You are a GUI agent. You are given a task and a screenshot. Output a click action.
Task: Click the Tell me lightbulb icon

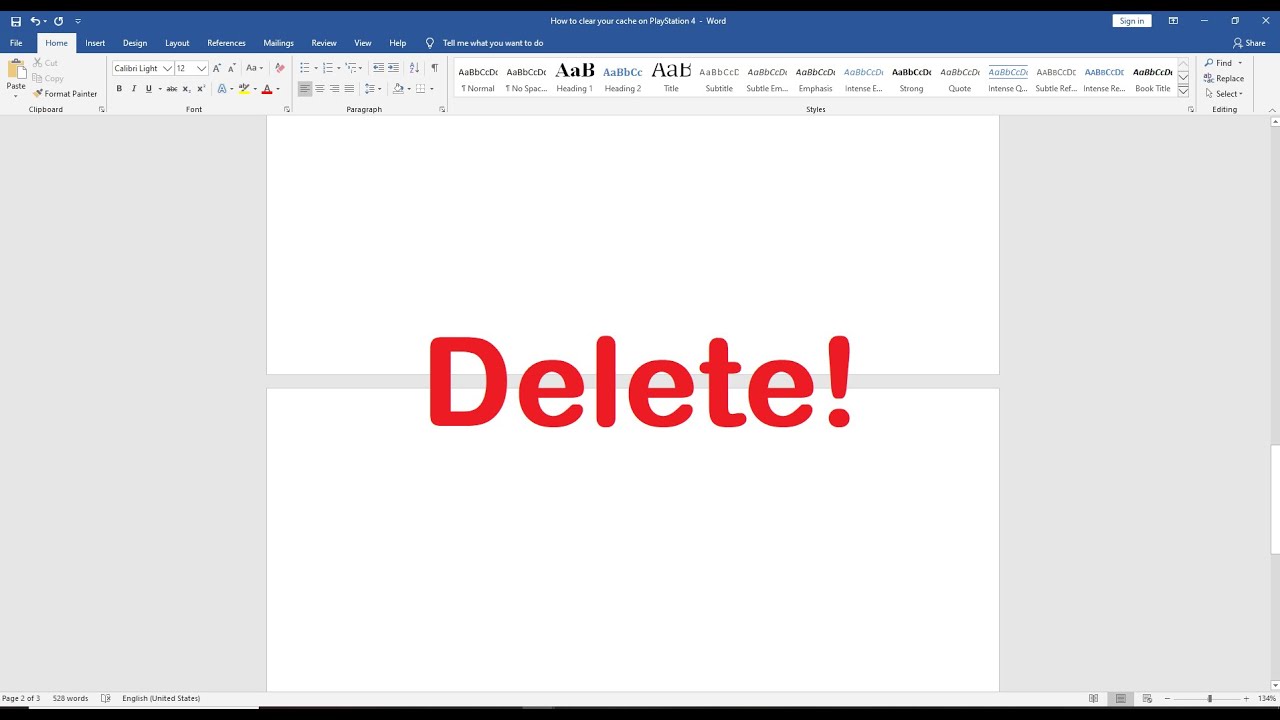click(x=430, y=43)
